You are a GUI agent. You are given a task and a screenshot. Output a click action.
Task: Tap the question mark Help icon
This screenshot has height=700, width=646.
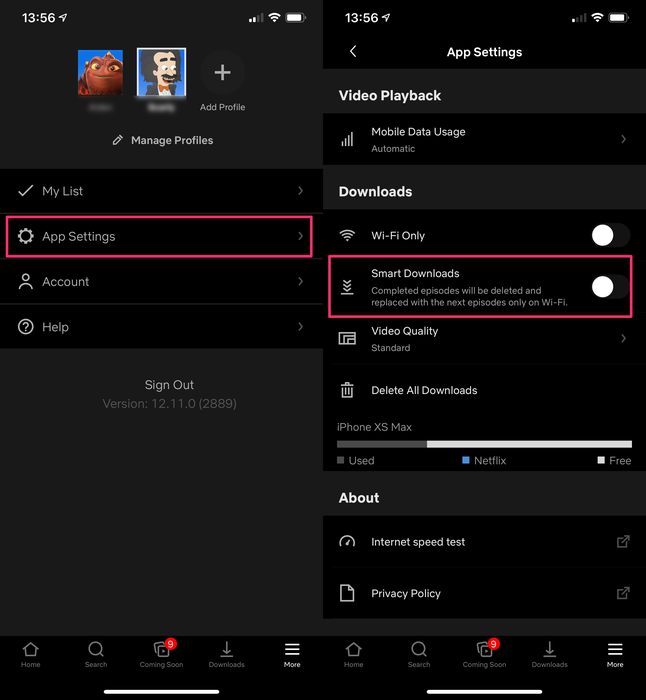(x=25, y=327)
